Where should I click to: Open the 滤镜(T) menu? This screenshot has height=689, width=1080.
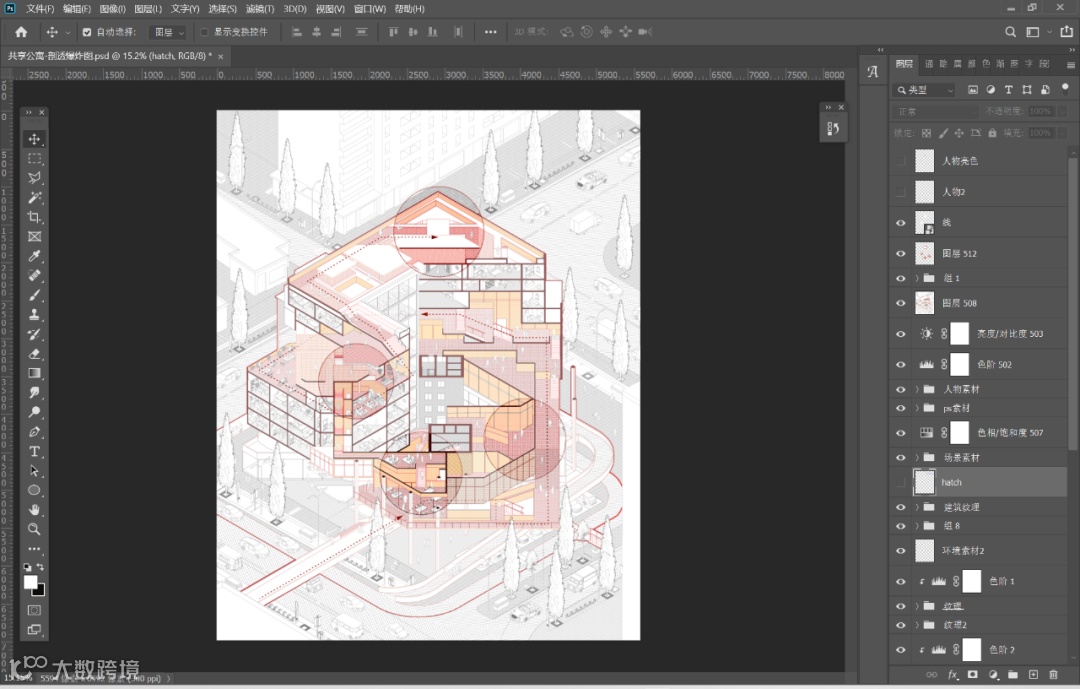click(260, 9)
